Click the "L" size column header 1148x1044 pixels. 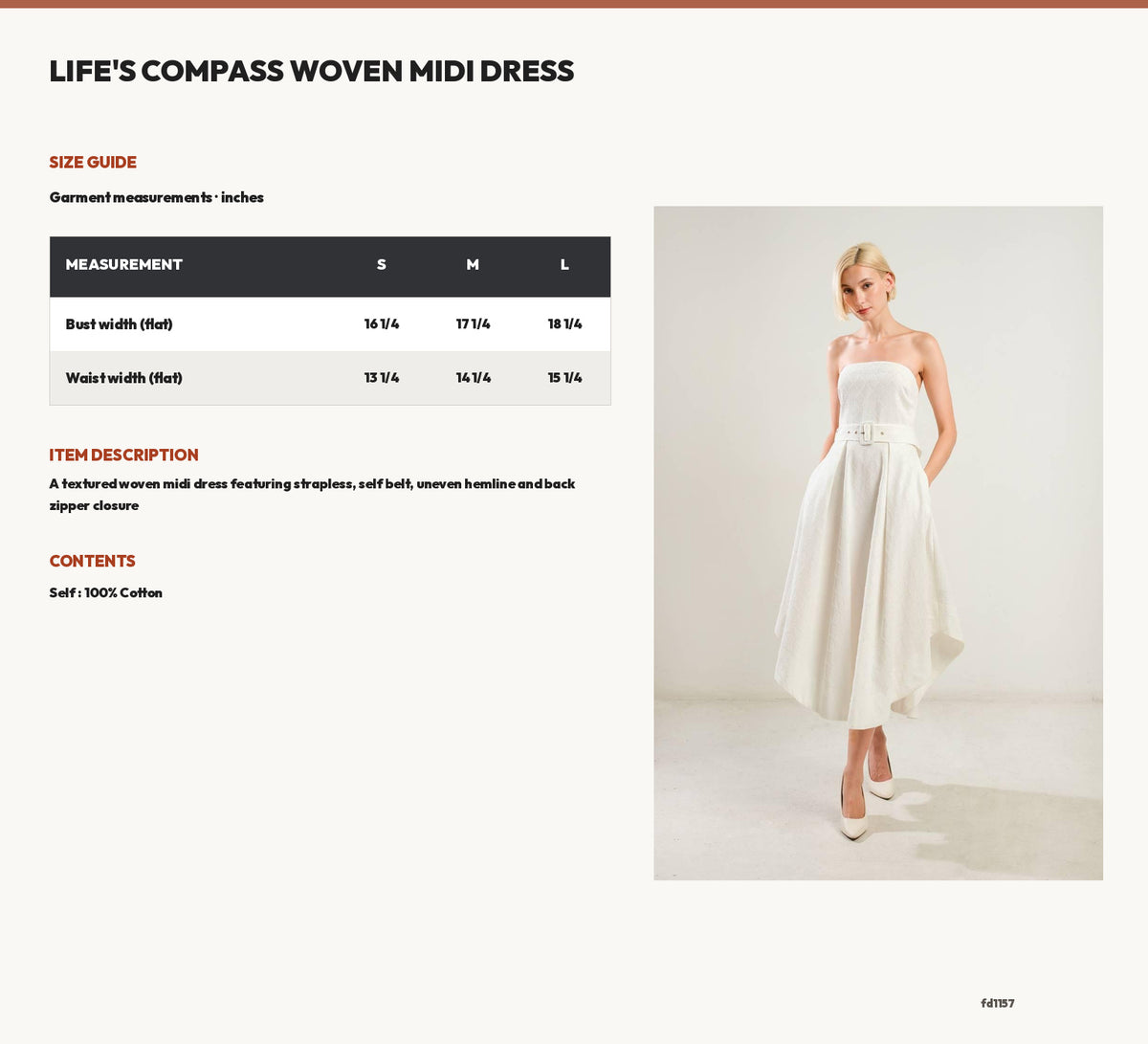(x=564, y=265)
